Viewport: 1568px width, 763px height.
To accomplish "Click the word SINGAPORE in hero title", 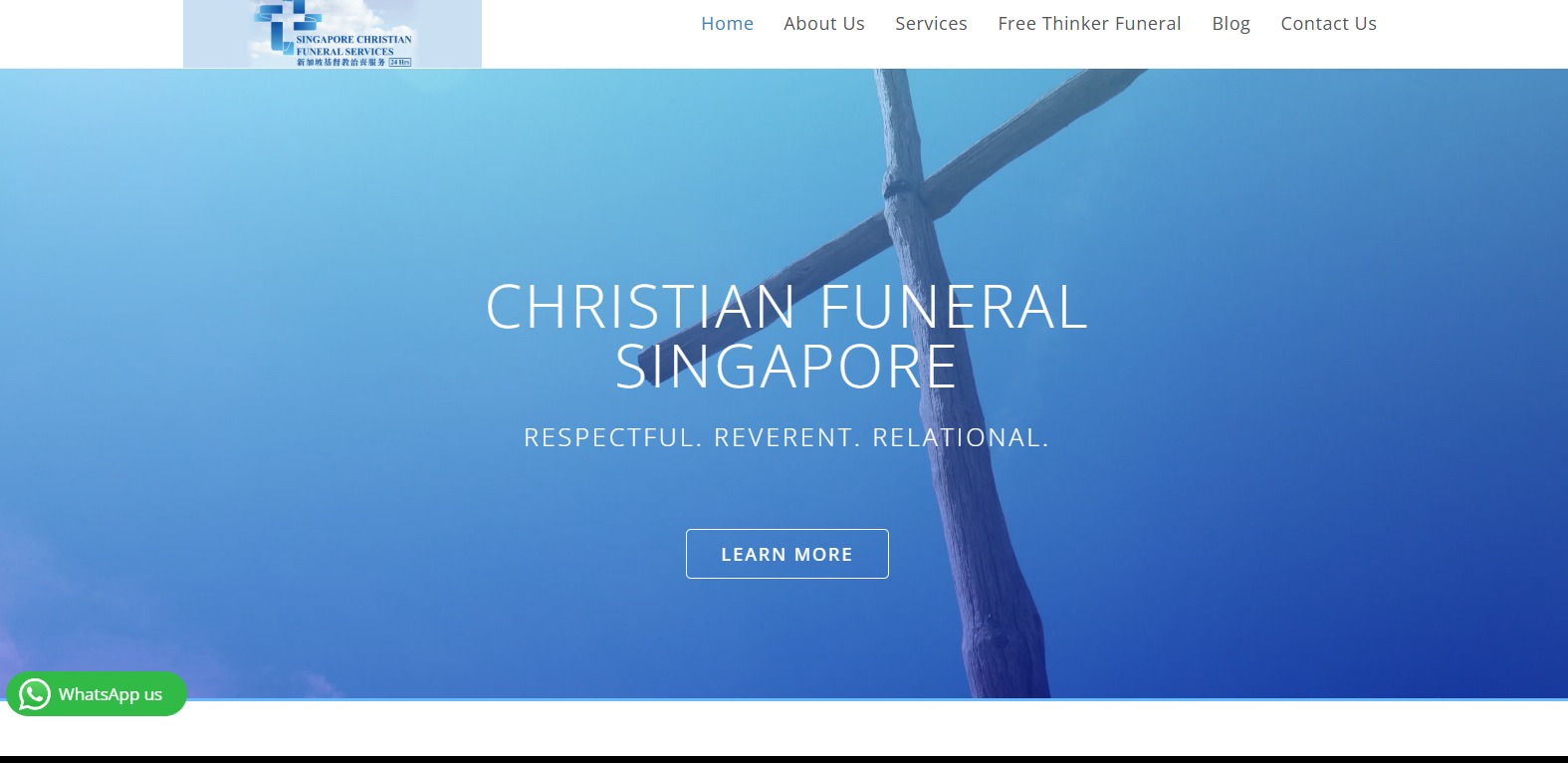I will [x=786, y=368].
